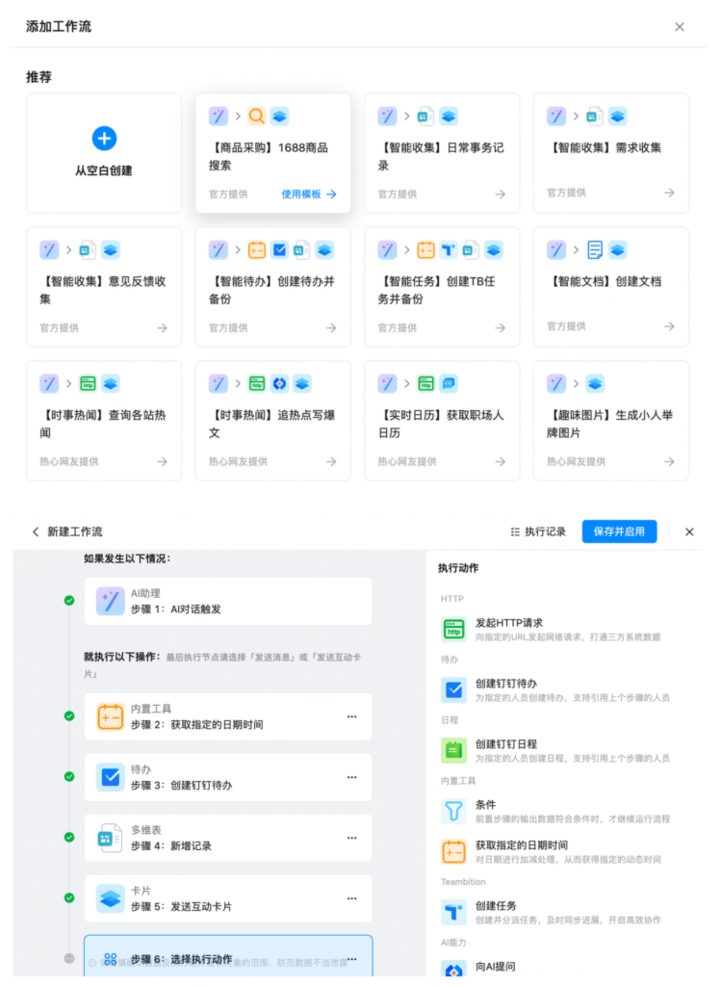Select 步骤 5: 发送互动卡片
Screen dimensions: 720x986
pos(228,899)
